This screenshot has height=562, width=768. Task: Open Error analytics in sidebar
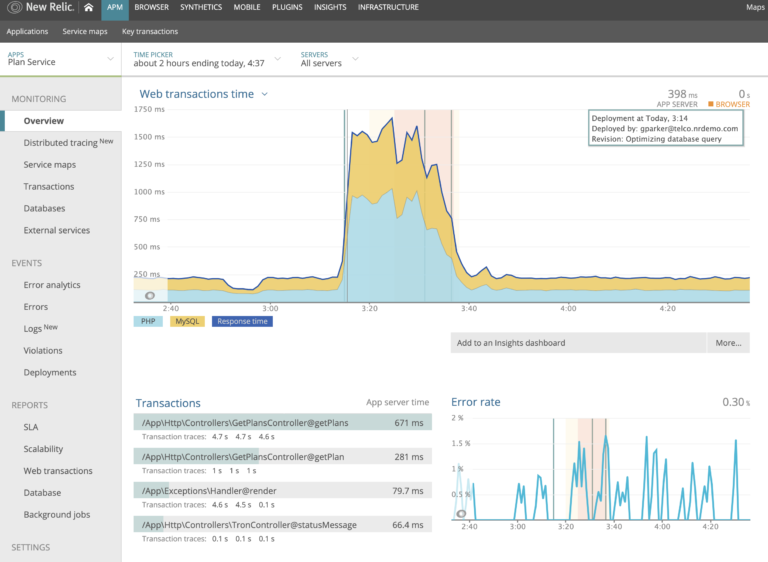(52, 285)
